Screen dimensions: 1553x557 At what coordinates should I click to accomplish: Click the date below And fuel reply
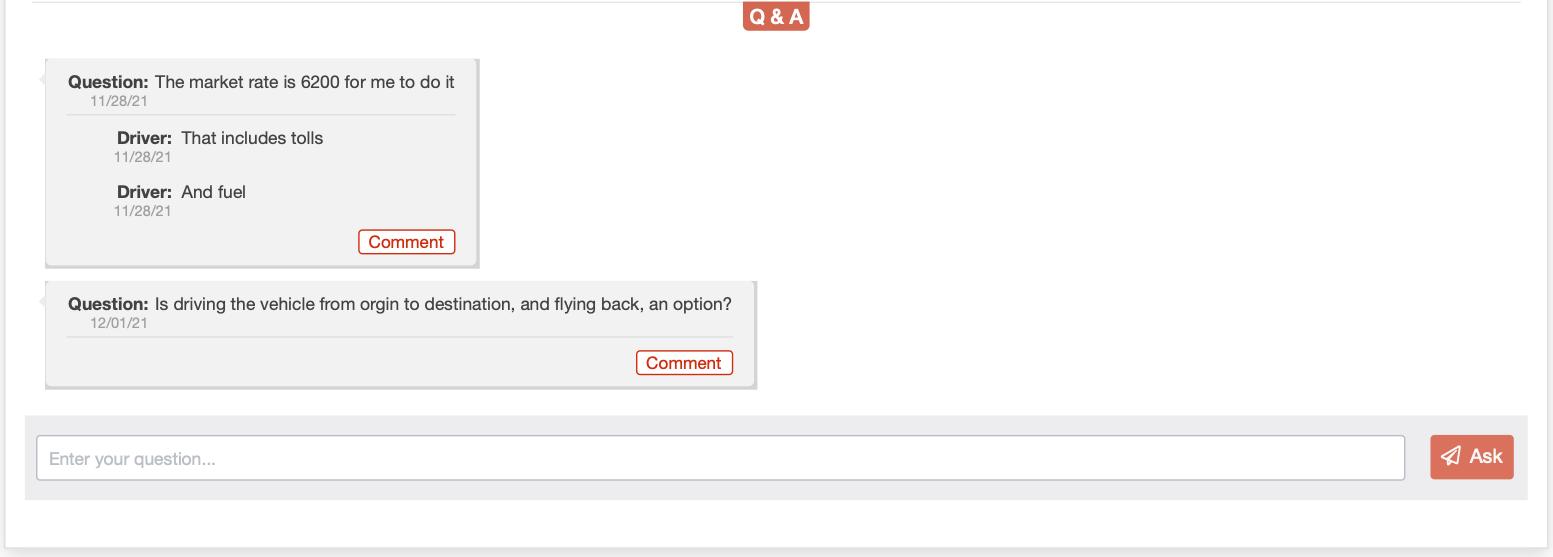coord(143,211)
